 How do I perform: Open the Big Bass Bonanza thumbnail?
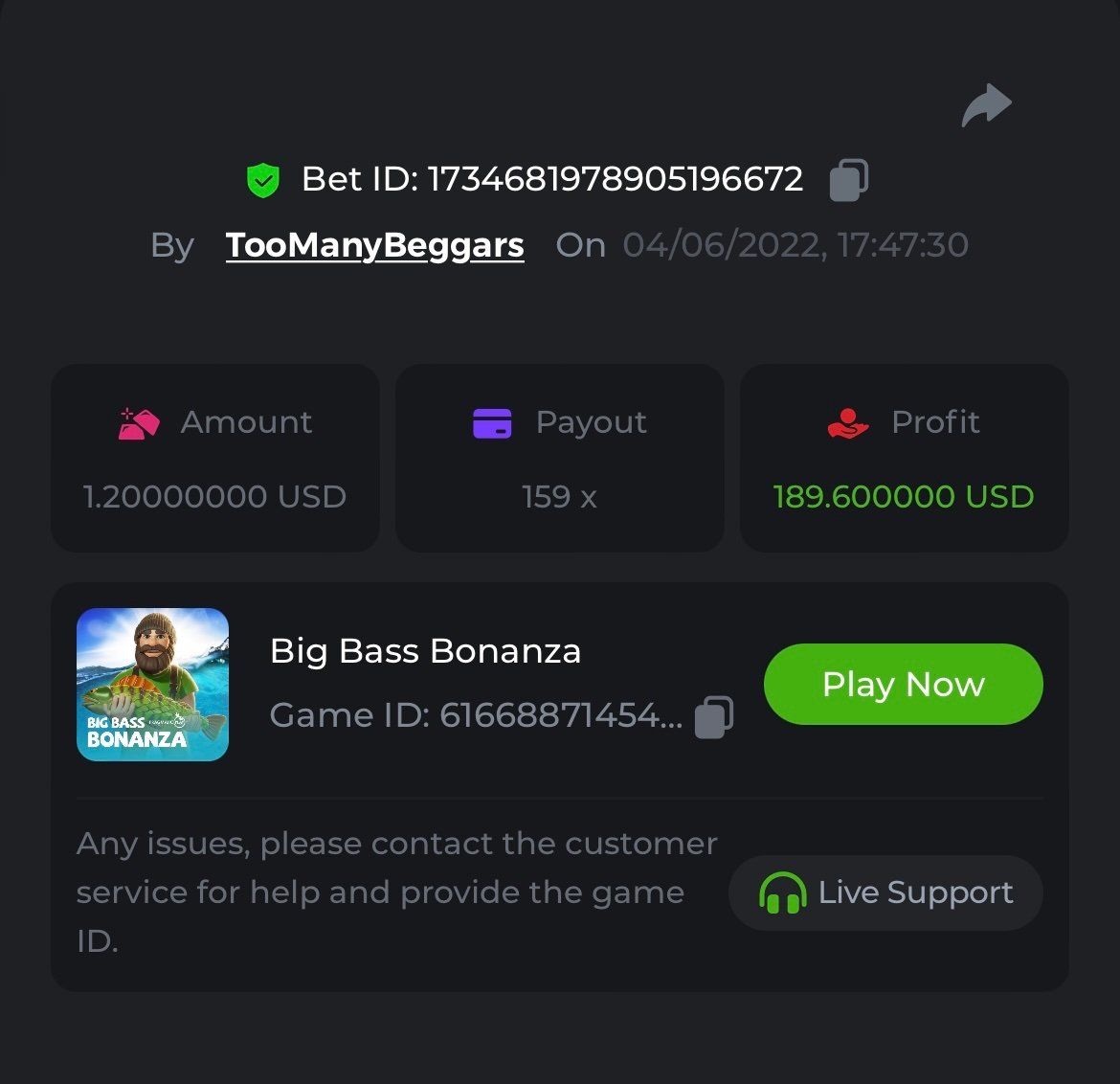[x=153, y=685]
